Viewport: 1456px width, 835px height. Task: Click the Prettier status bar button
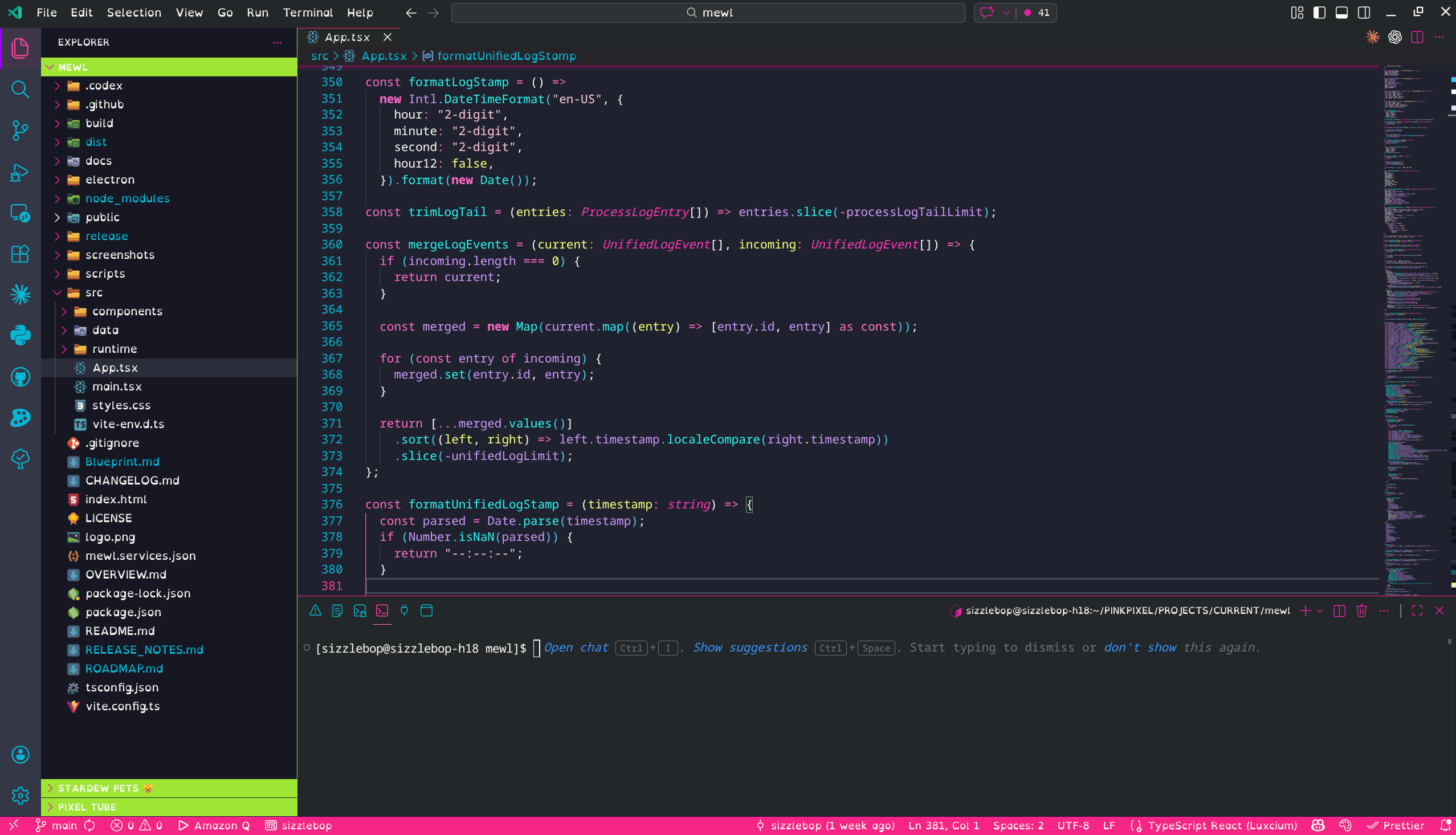coord(1396,825)
